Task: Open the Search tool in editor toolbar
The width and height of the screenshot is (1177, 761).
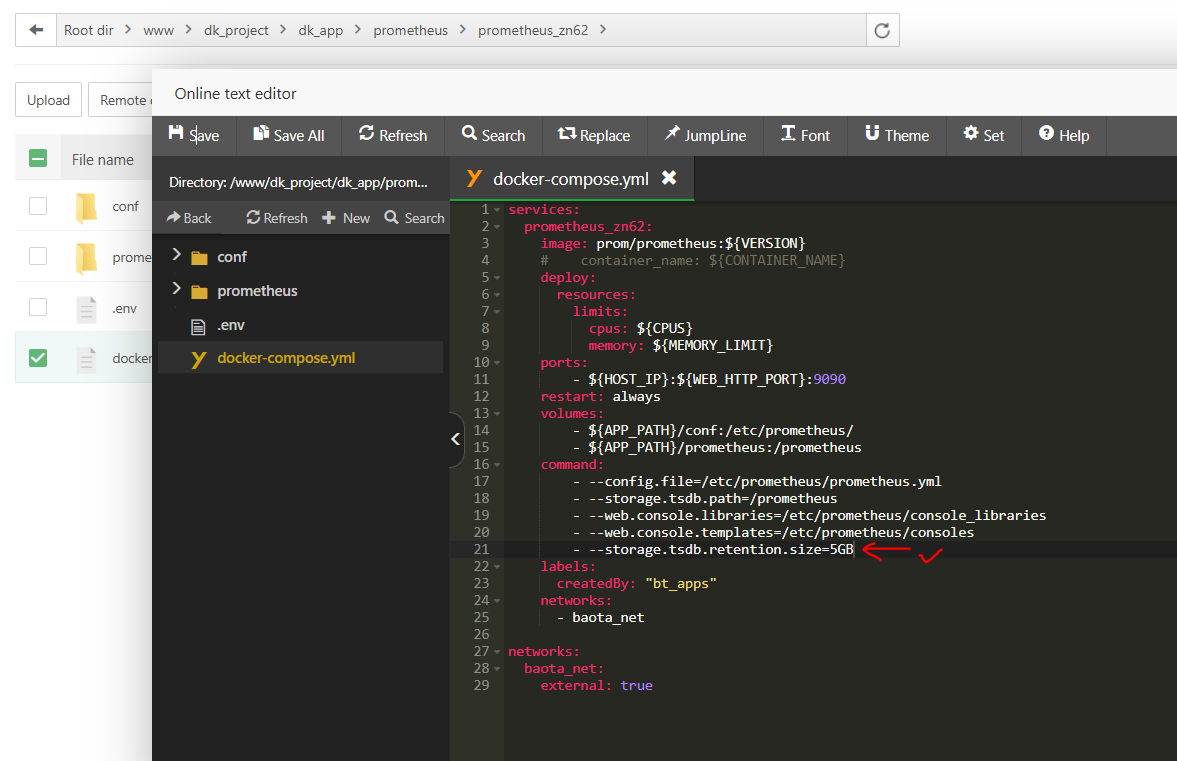Action: click(x=493, y=135)
